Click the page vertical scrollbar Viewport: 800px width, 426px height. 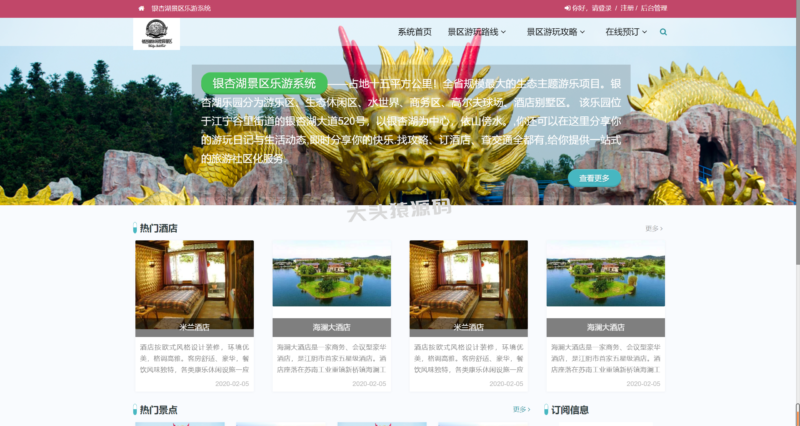point(797,213)
